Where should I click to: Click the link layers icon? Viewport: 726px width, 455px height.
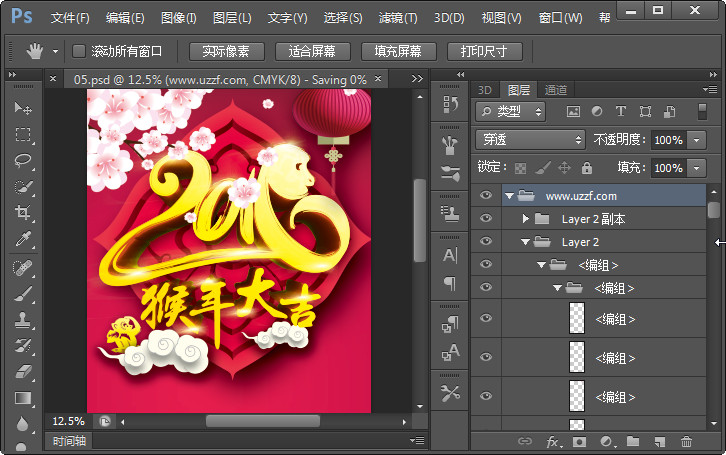coord(525,441)
